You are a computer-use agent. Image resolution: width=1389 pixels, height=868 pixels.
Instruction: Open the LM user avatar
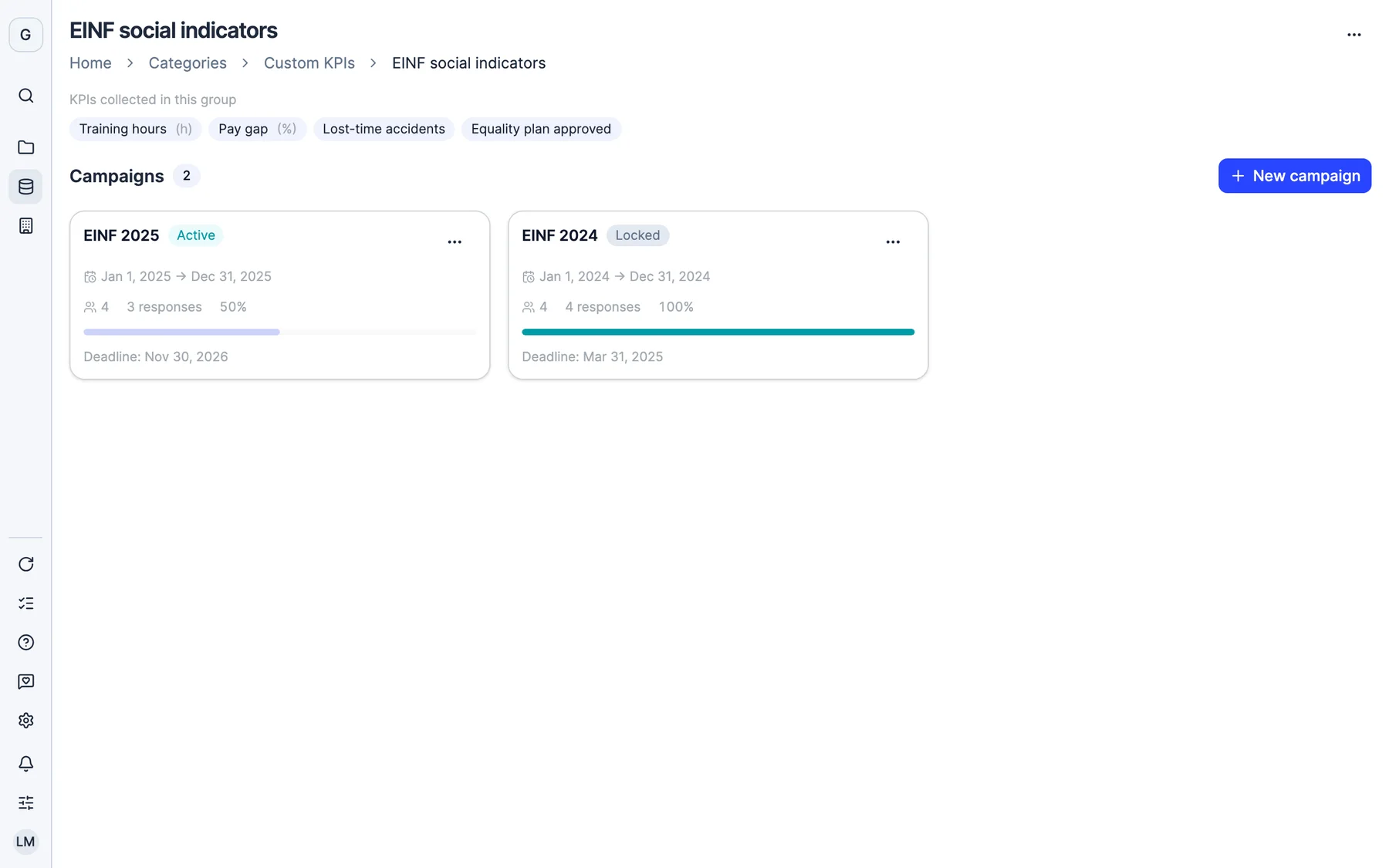pos(25,842)
